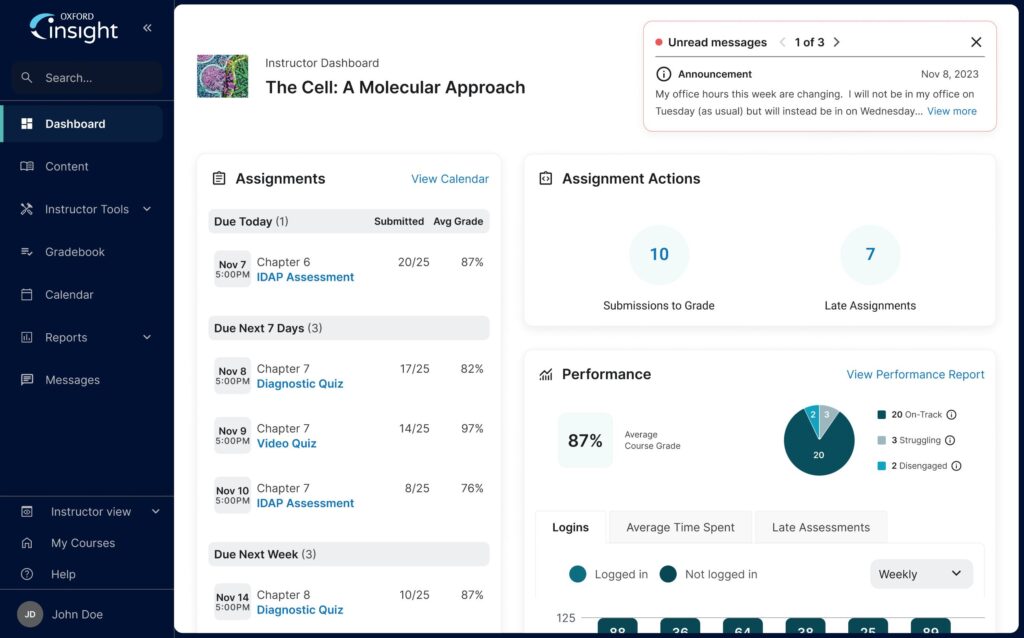1024x638 pixels.
Task: Click inside the Search field
Action: tap(85, 77)
